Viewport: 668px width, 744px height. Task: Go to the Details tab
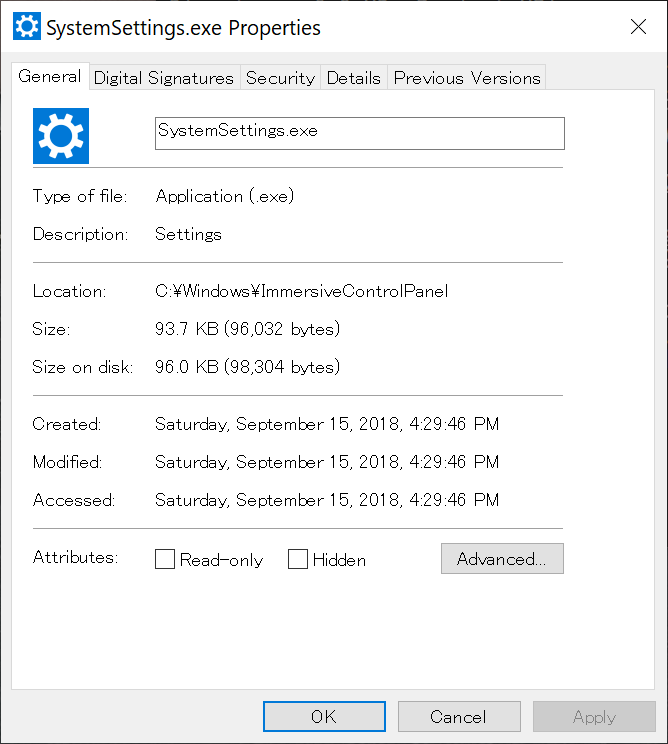point(354,78)
